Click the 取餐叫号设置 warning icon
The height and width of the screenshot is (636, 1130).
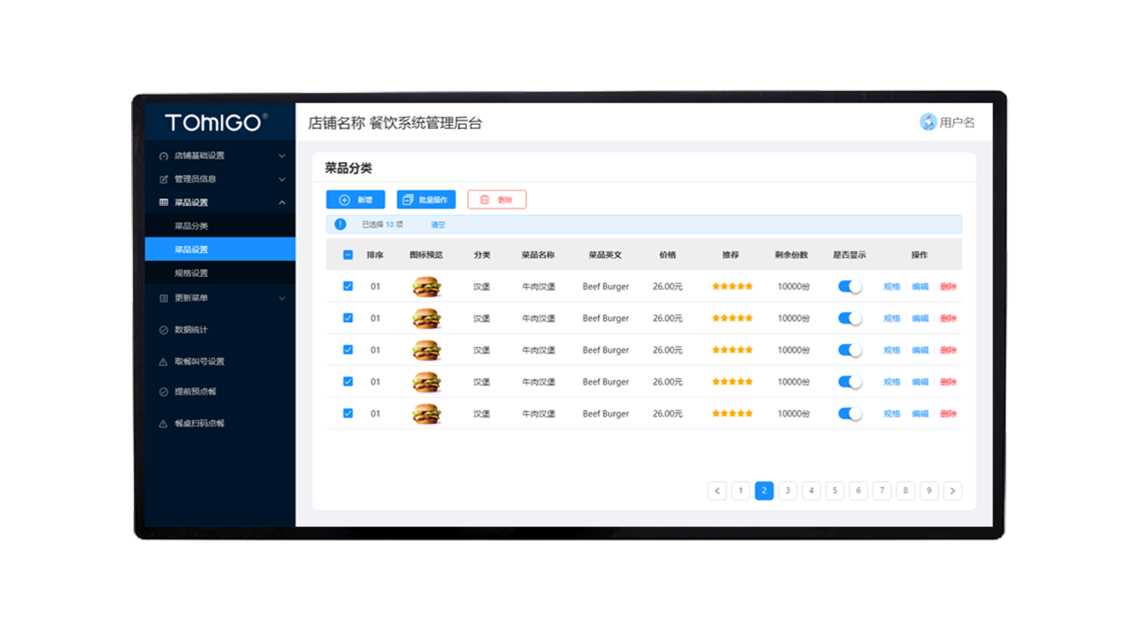click(x=164, y=362)
